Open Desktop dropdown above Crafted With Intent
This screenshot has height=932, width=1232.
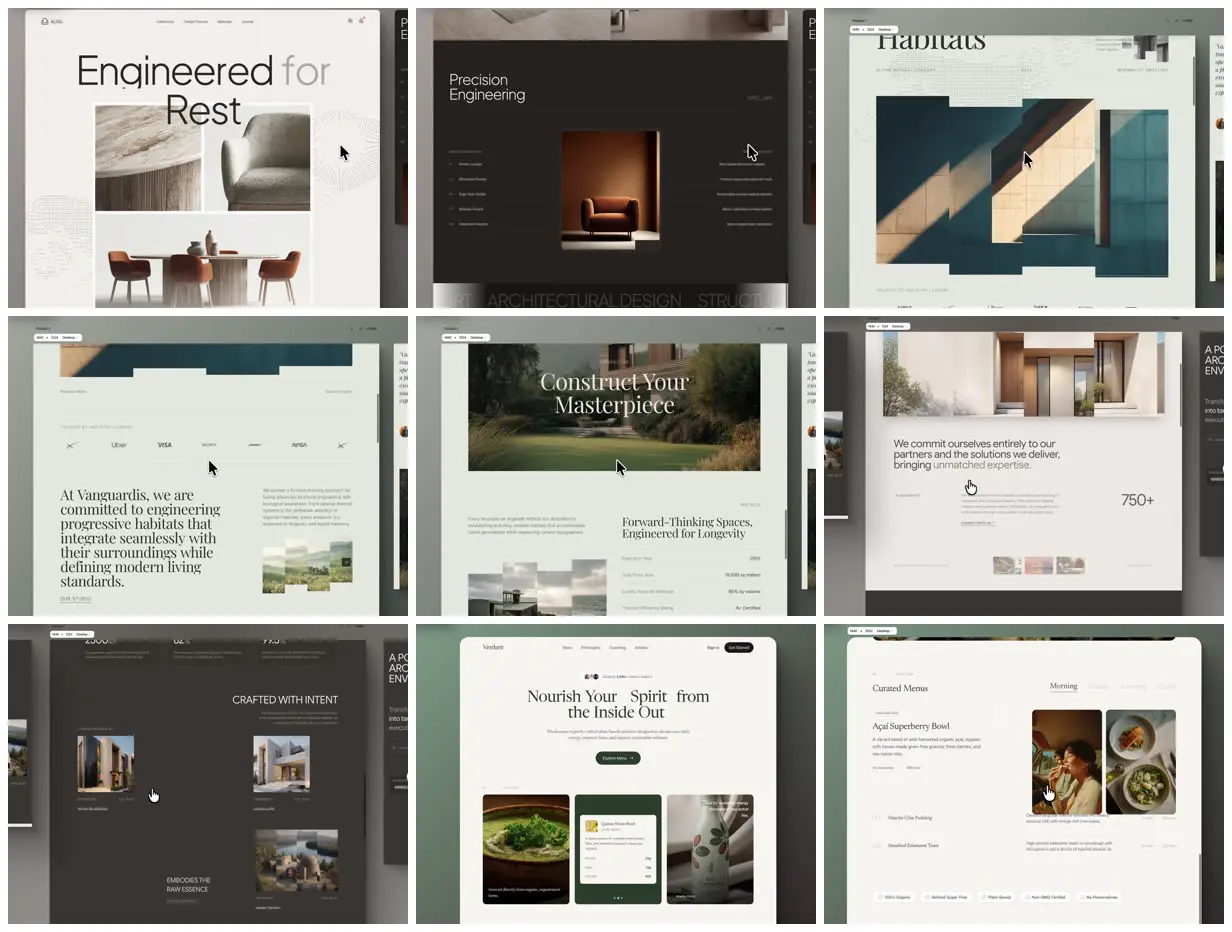click(83, 634)
